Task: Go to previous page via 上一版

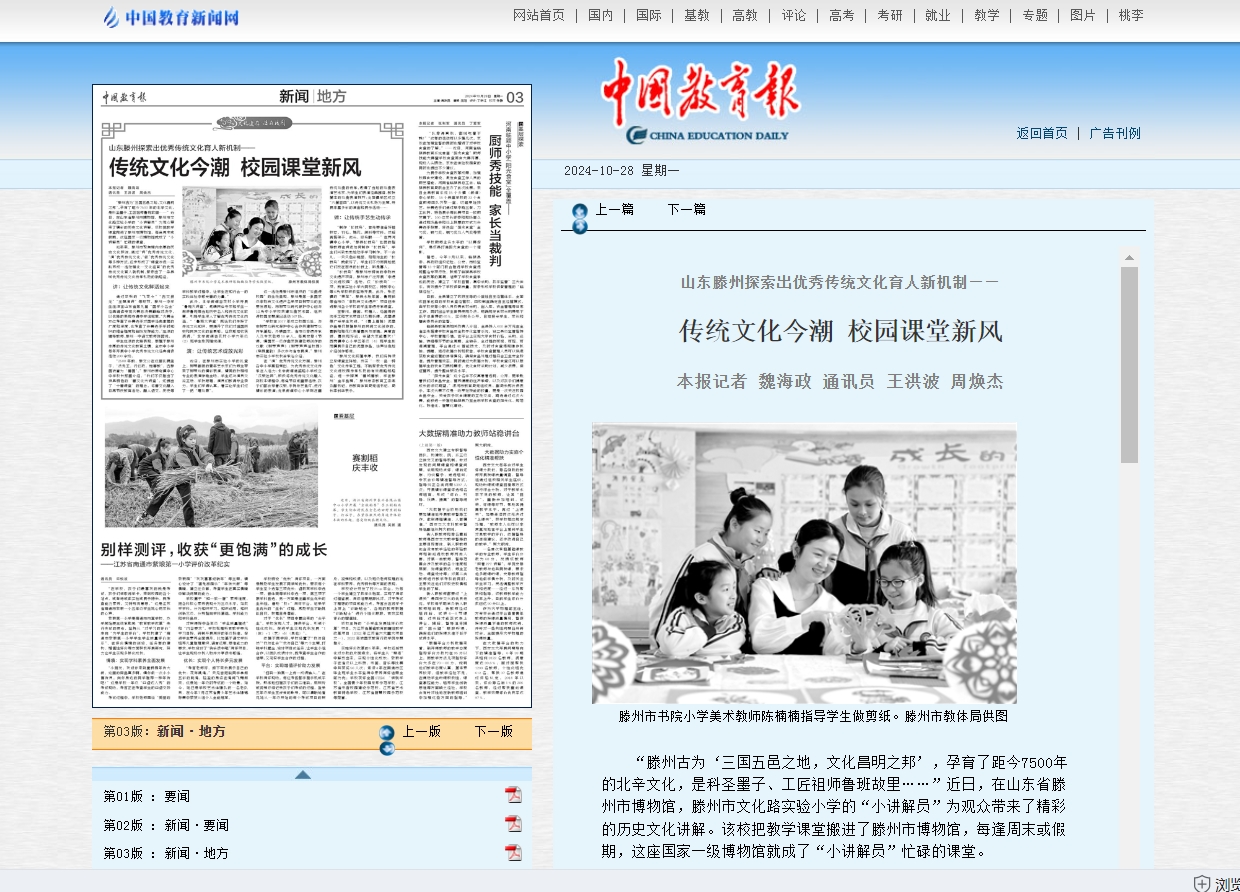Action: (x=422, y=731)
